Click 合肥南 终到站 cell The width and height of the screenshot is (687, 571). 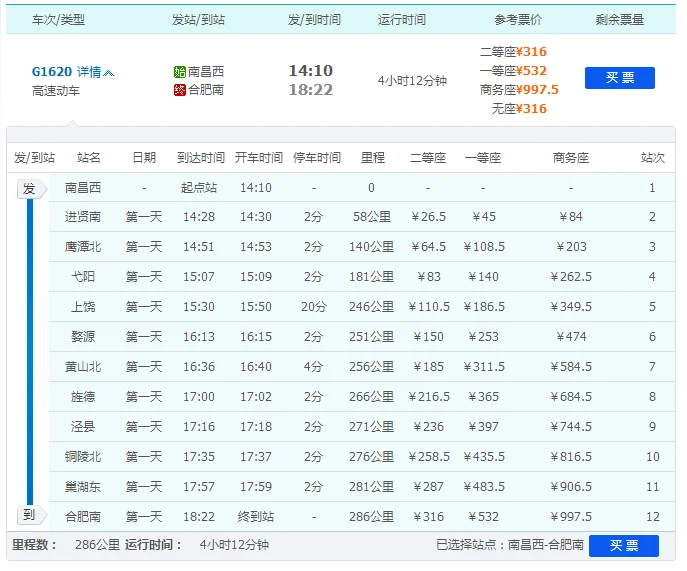[x=256, y=517]
